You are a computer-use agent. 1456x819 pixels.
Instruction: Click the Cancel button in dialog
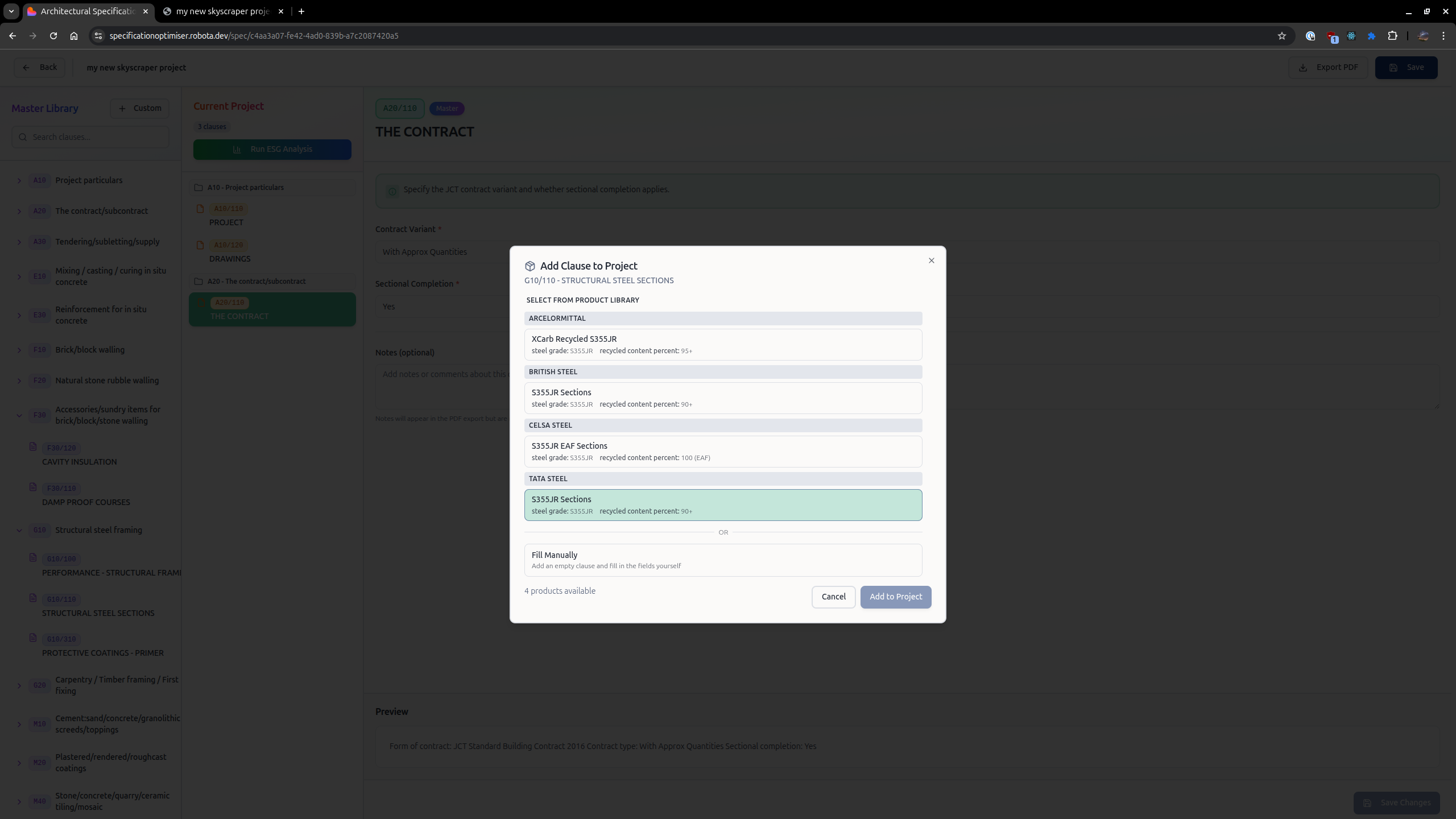(x=833, y=597)
